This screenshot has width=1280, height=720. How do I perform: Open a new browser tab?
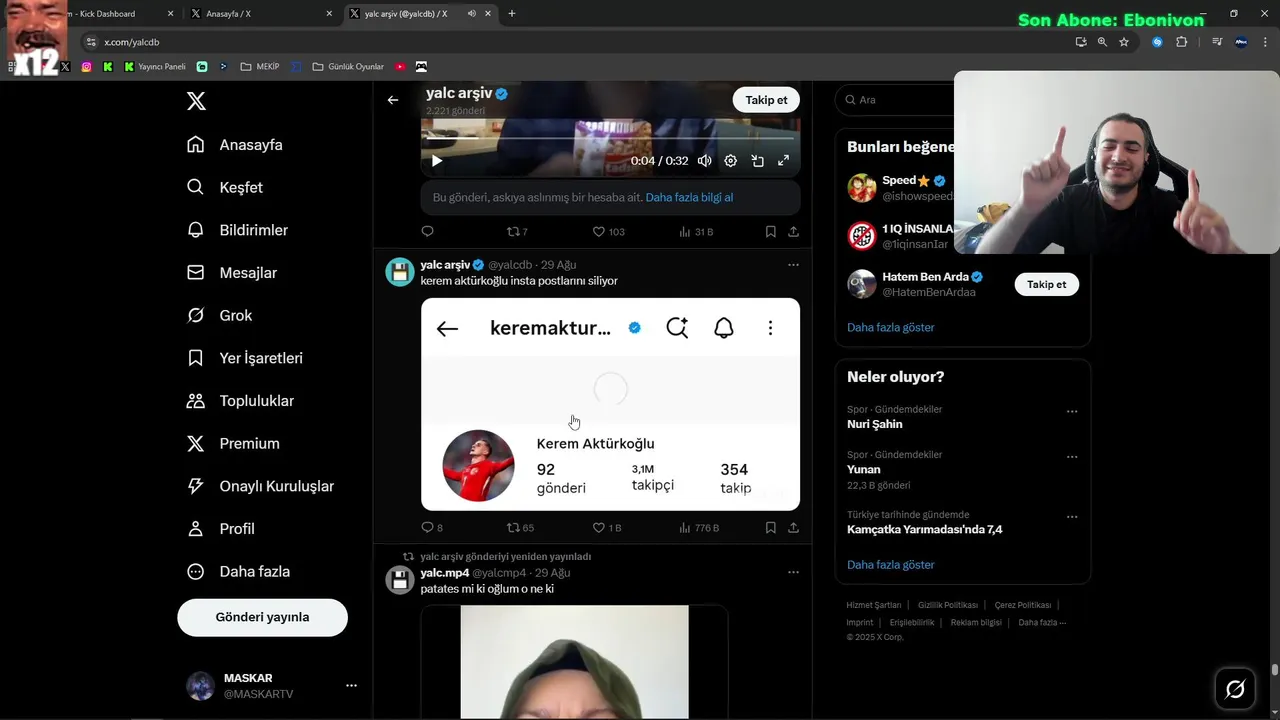(512, 14)
